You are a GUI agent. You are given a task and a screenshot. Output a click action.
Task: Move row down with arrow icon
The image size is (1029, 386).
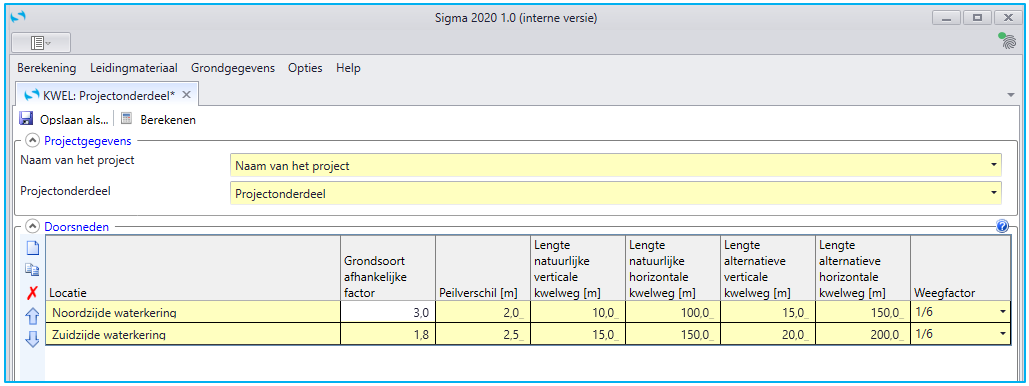click(x=33, y=340)
